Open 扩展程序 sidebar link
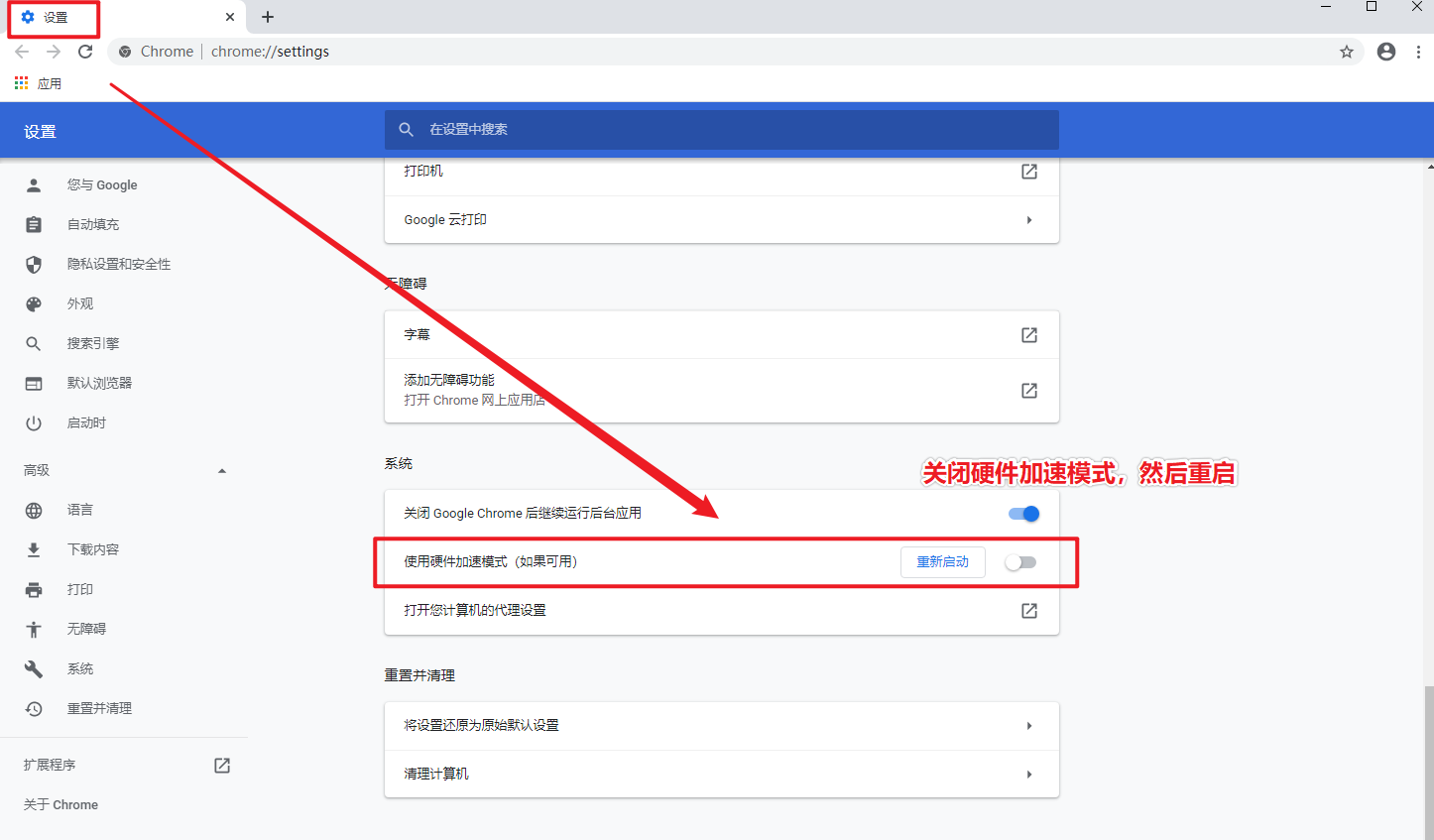Viewport: 1434px width, 840px height. tap(50, 766)
